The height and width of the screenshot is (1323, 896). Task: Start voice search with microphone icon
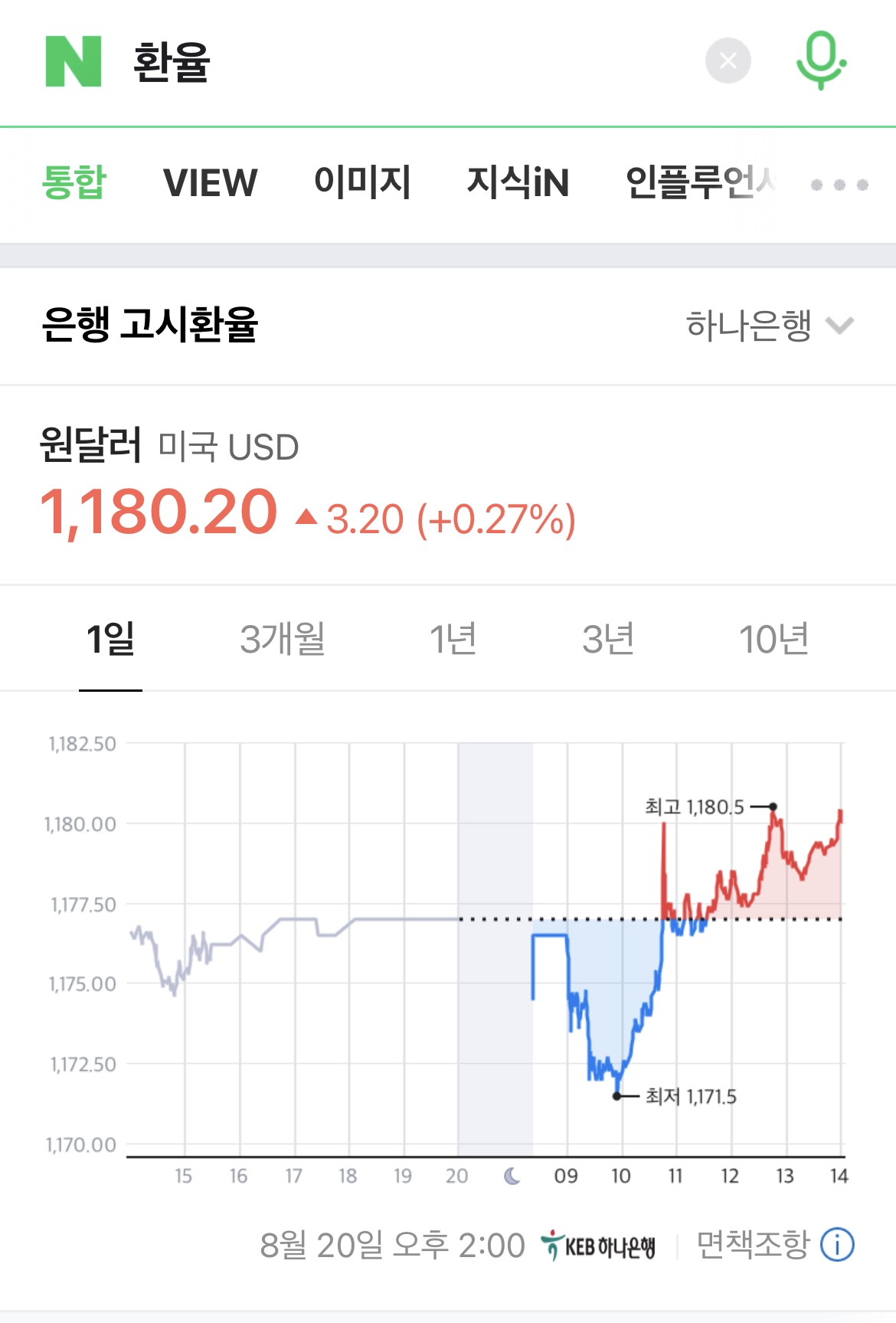coord(821,61)
